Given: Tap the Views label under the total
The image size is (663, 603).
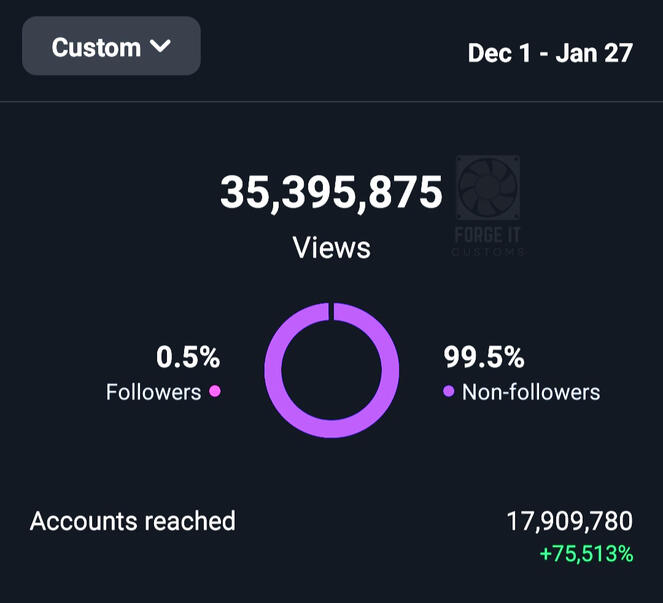Looking at the screenshot, I should coord(331,247).
